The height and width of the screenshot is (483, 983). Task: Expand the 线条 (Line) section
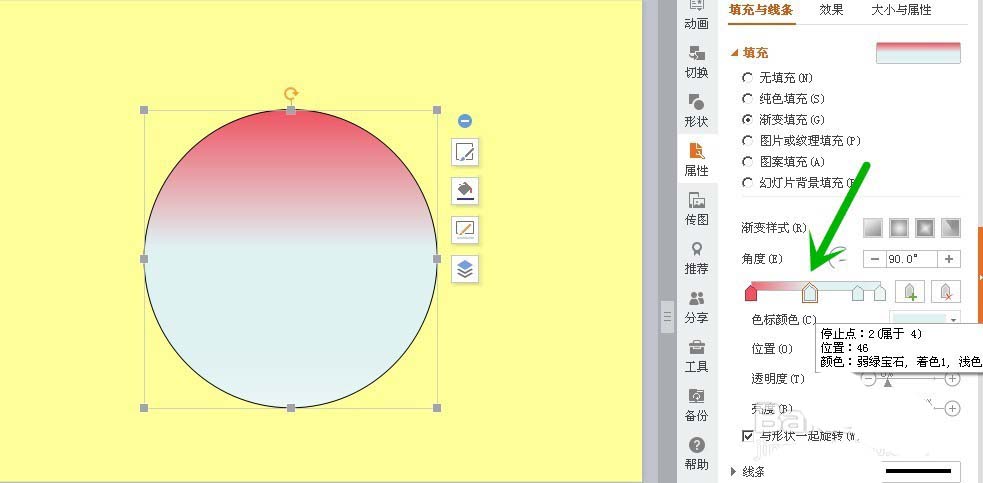pos(736,471)
